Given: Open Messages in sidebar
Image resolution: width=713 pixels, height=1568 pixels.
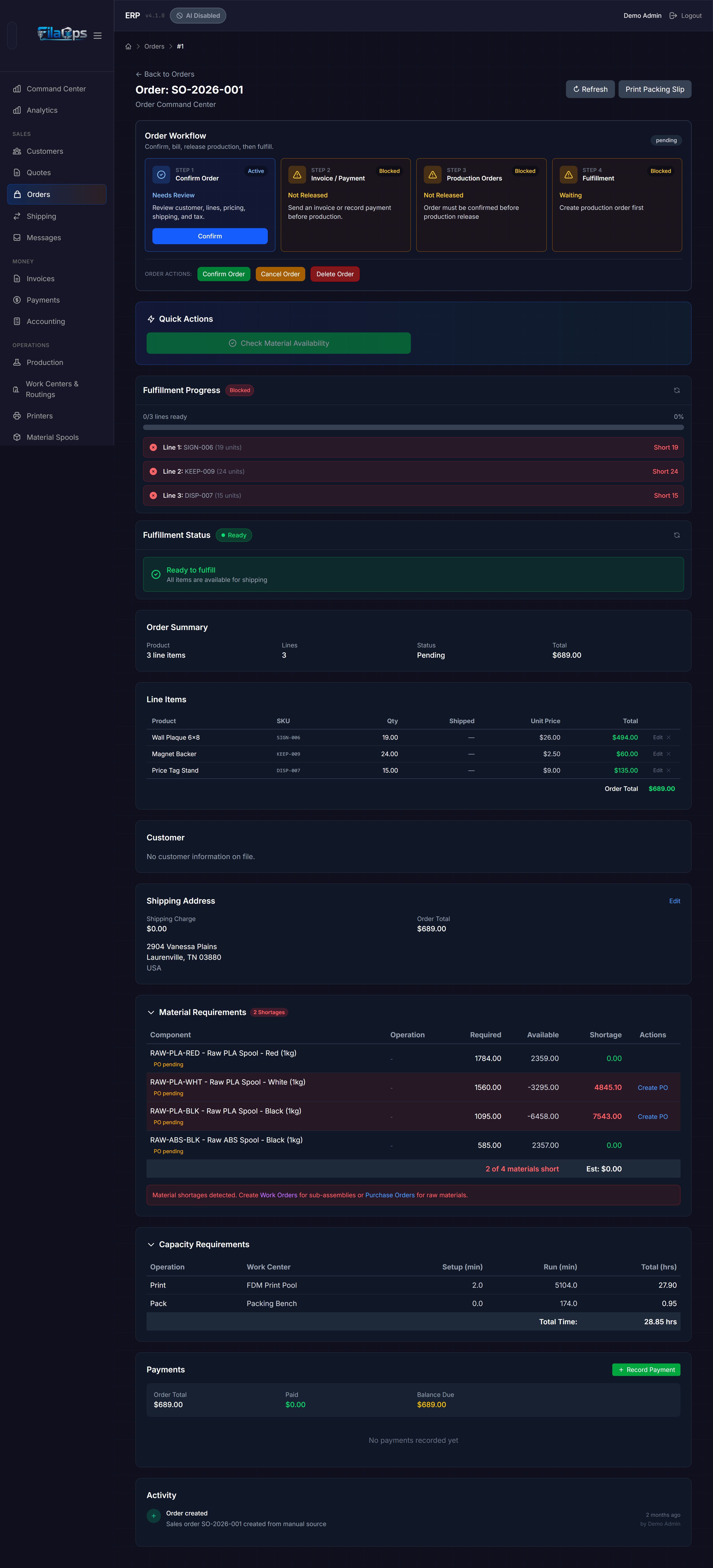Looking at the screenshot, I should click(x=57, y=237).
